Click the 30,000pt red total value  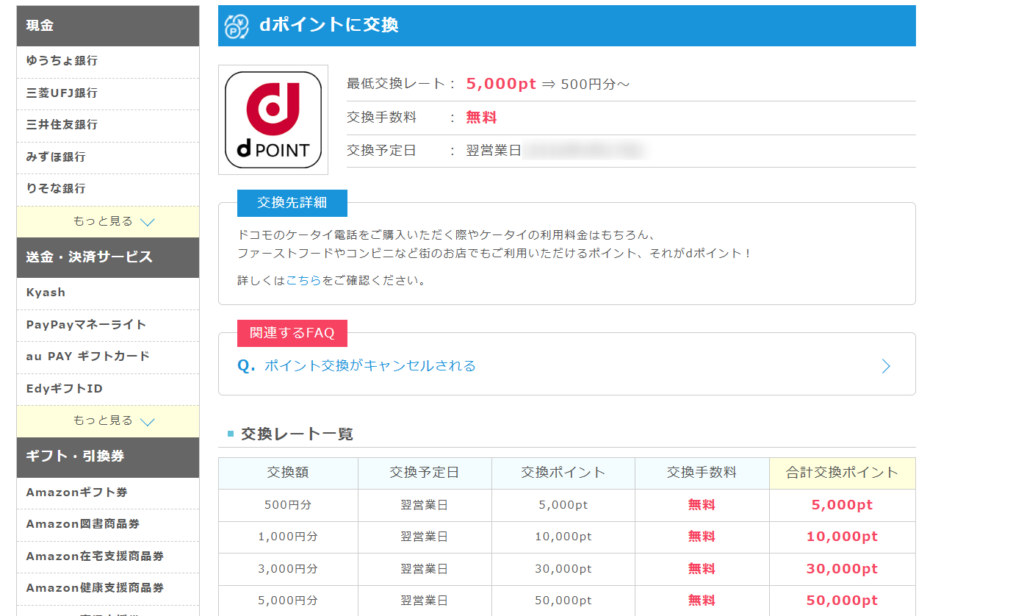point(842,569)
